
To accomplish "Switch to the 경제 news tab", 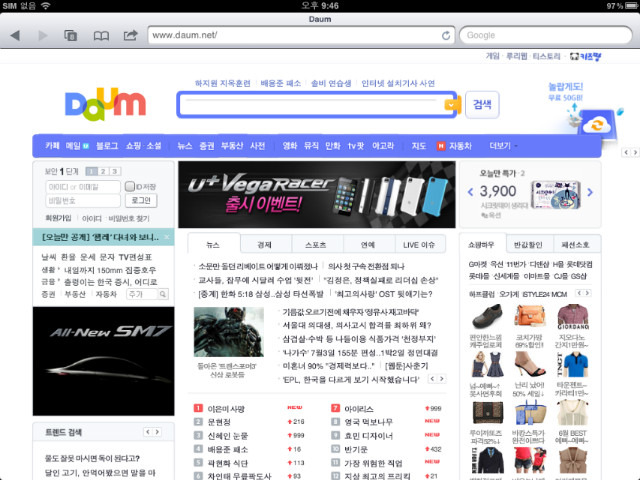I will (264, 245).
